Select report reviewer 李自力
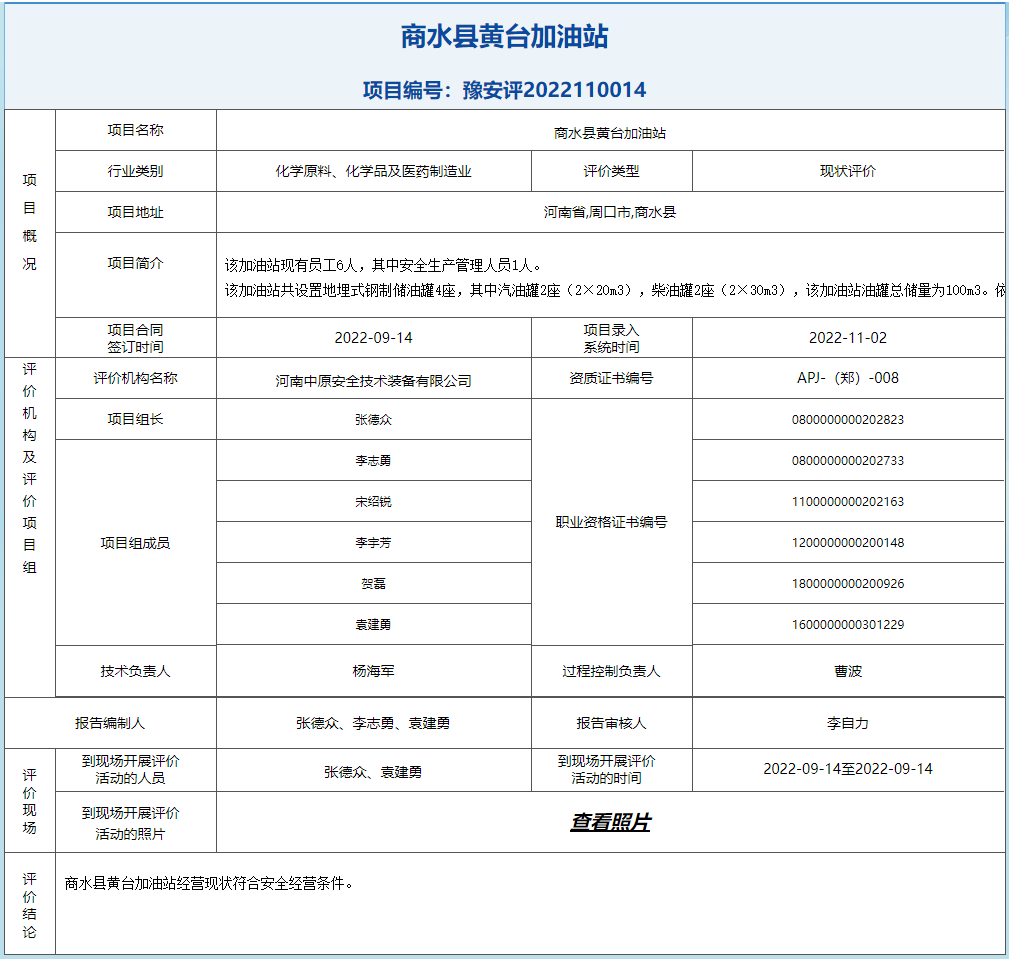This screenshot has width=1009, height=959. [x=849, y=721]
